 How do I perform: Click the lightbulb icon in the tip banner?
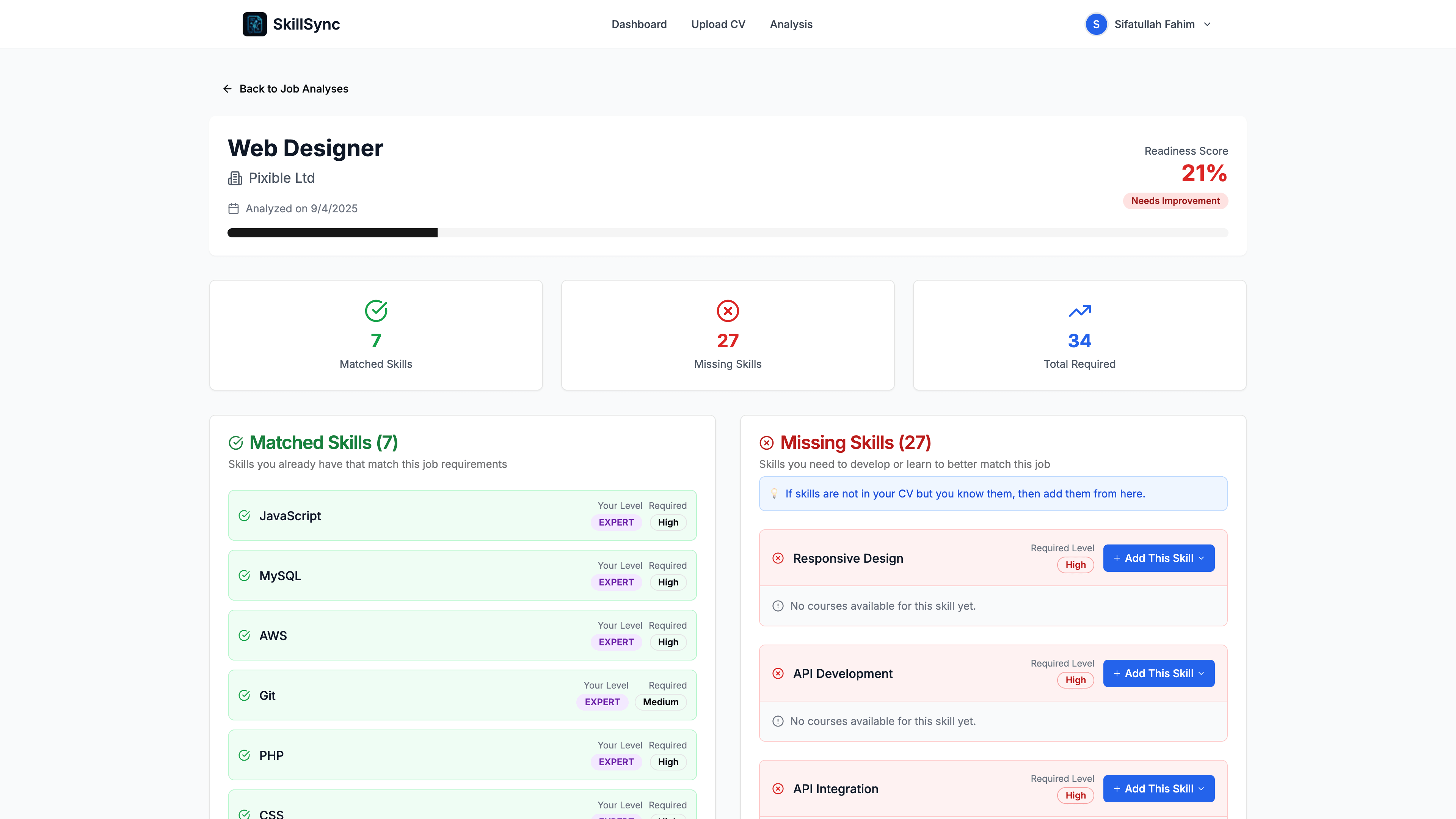(774, 493)
